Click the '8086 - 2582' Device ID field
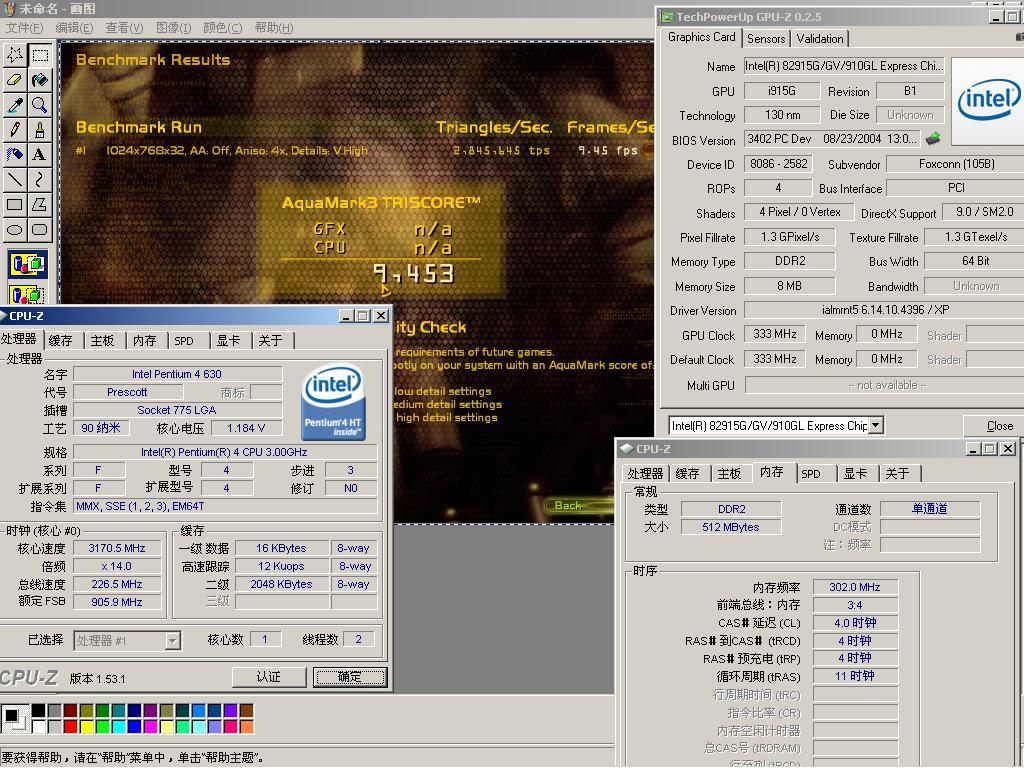 click(778, 164)
